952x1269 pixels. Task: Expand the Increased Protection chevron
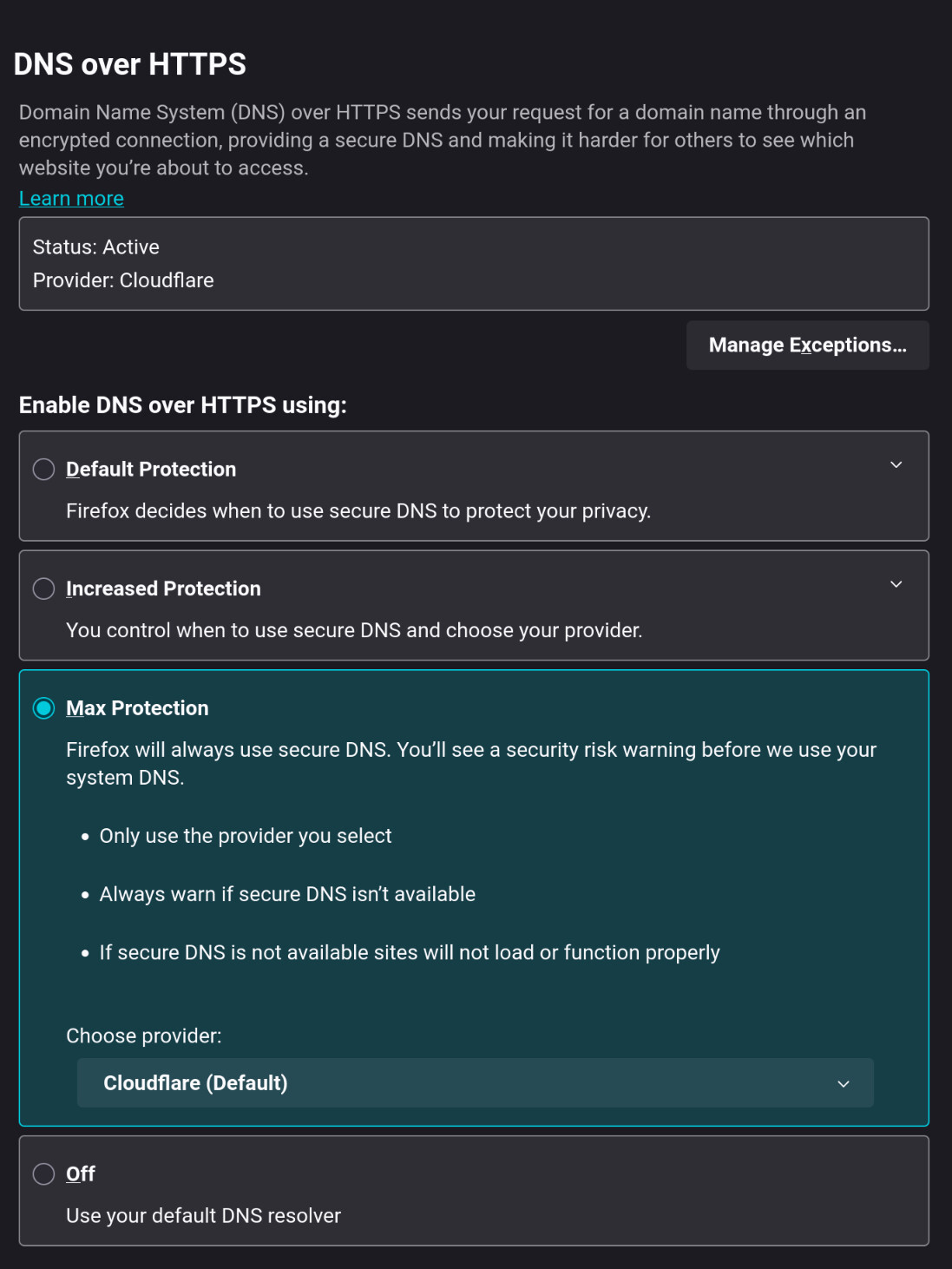click(x=896, y=584)
